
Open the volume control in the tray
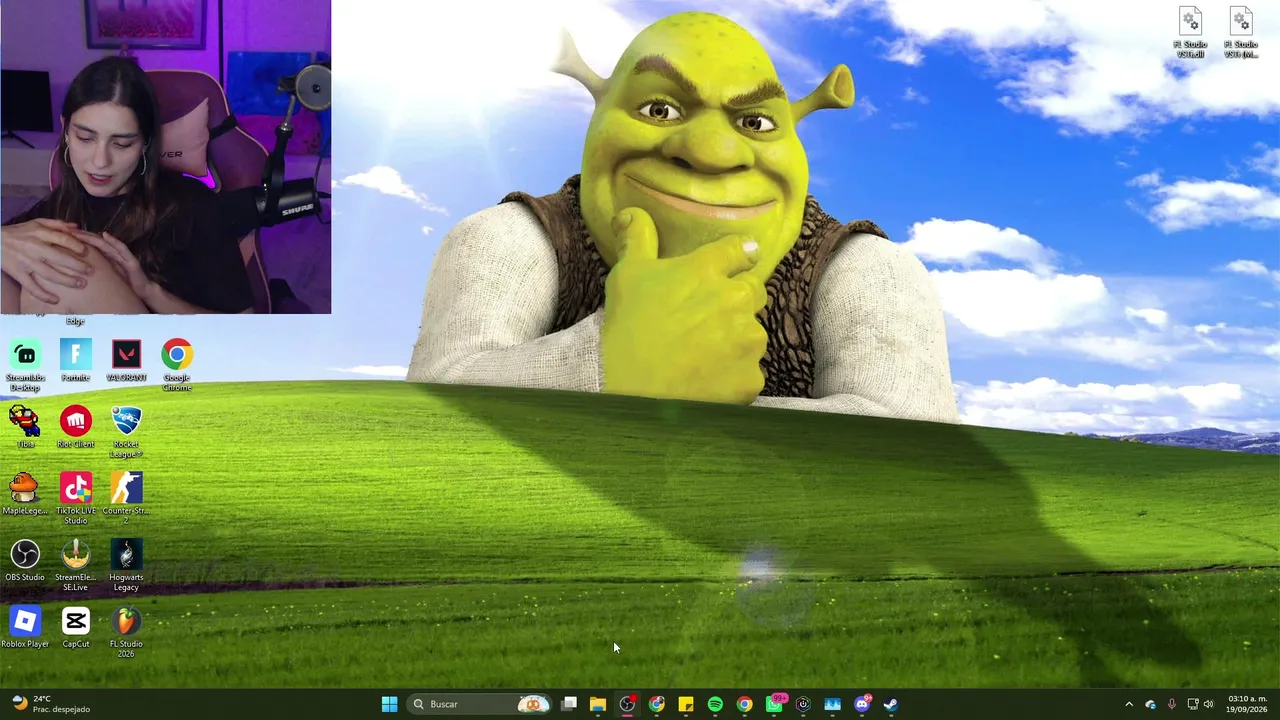coord(1209,704)
